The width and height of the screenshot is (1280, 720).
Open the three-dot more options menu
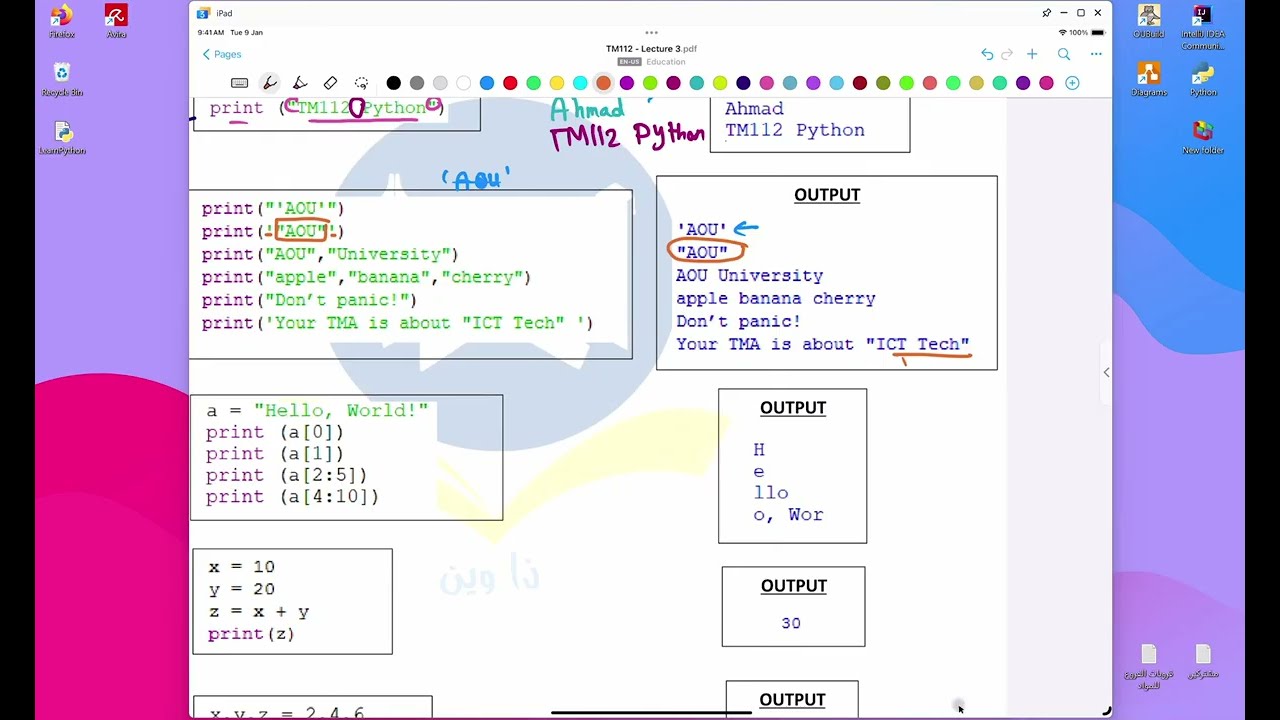[1096, 54]
